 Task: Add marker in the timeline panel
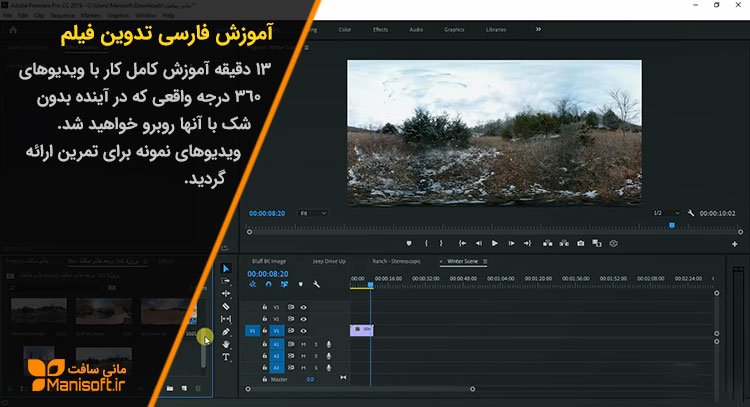[300, 285]
